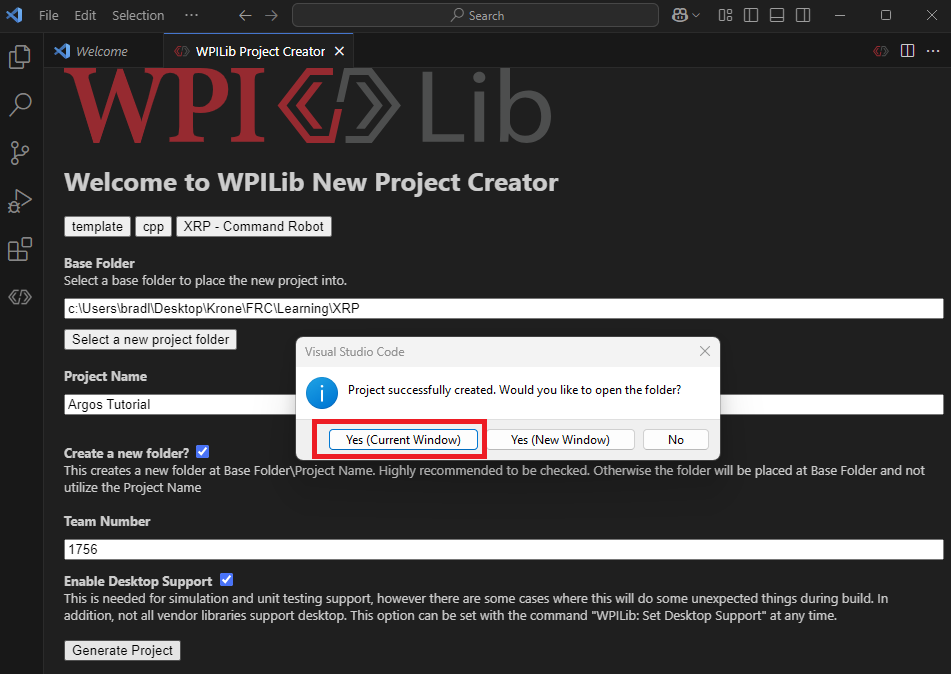Open the Explorer view in activity bar
The width and height of the screenshot is (951, 674).
(20, 57)
